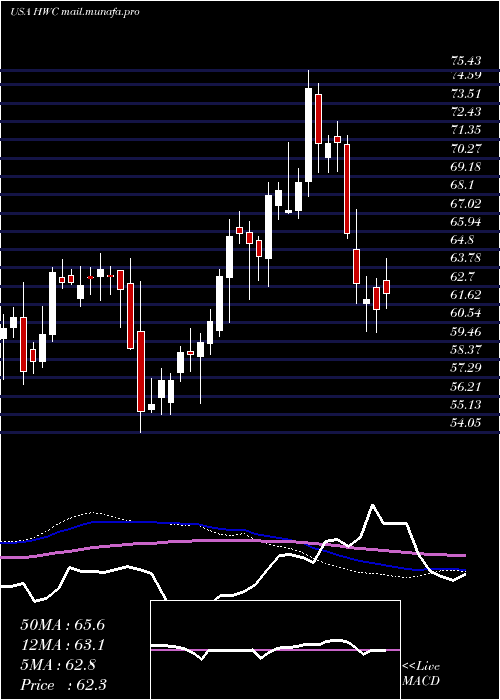Click the 72.43 price axis label
Image resolution: width=500 pixels, height=700 pixels.
point(466,112)
